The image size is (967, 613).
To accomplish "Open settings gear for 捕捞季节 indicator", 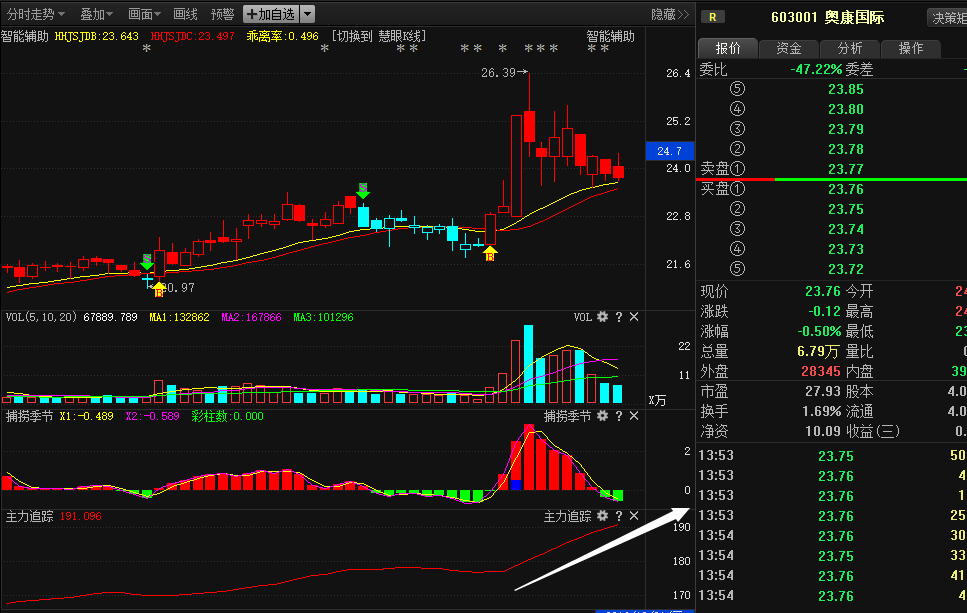I will click(x=602, y=416).
